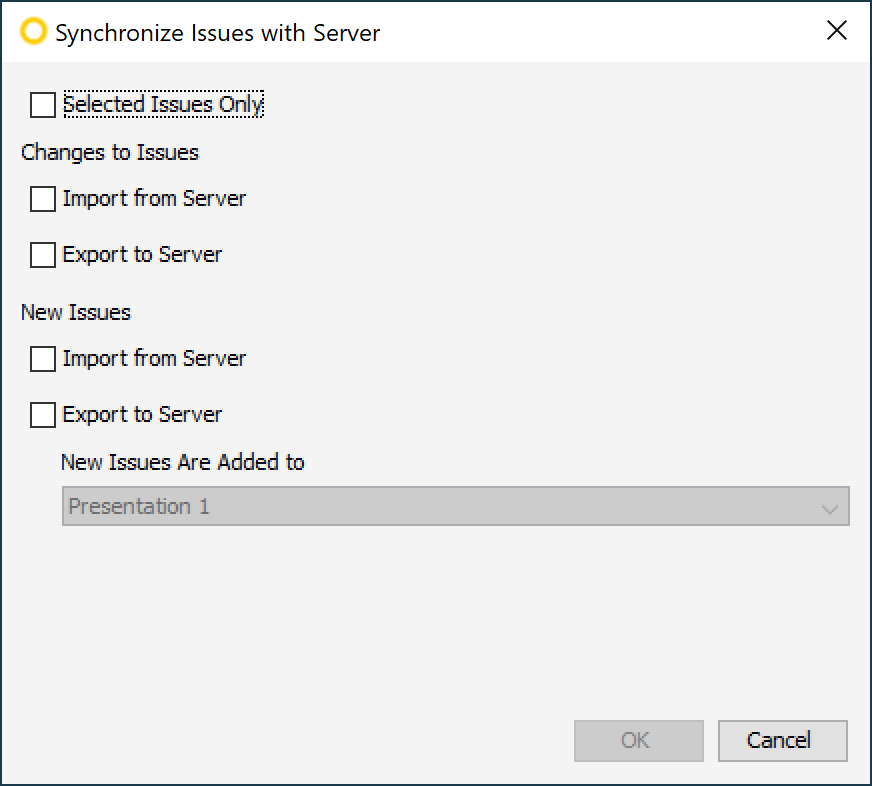Viewport: 872px width, 786px height.
Task: Tick Export to Server under New Issues
Action: click(x=43, y=415)
